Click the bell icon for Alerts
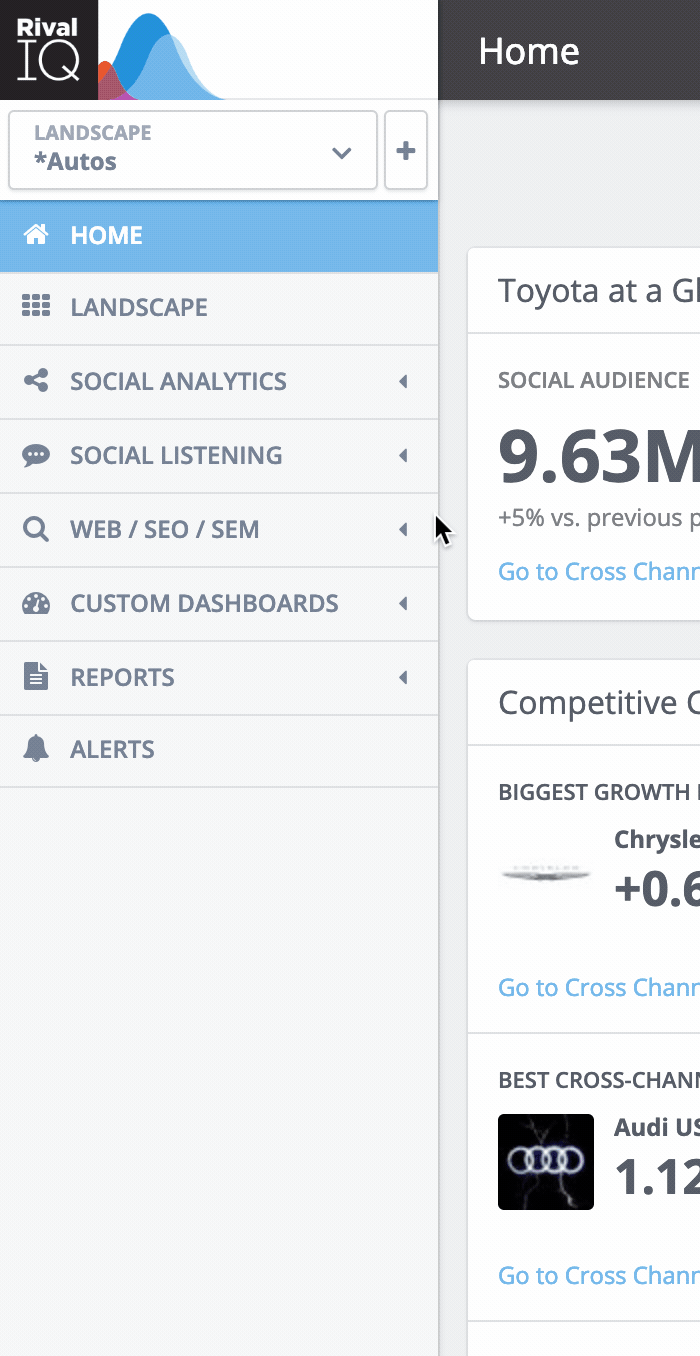The image size is (700, 1356). coord(36,749)
